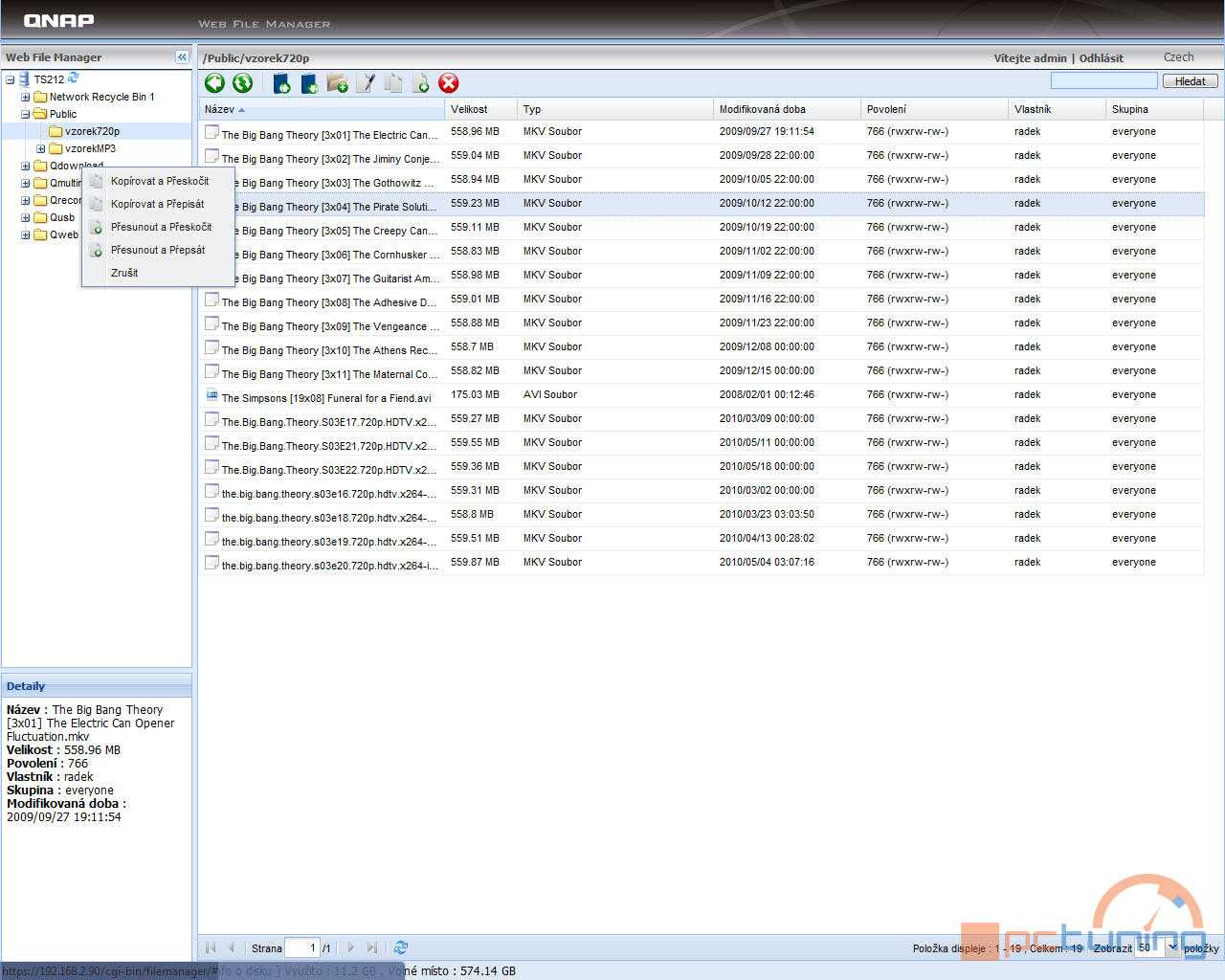The width and height of the screenshot is (1225, 980).
Task: Expand the Qweb folder node
Action: point(26,234)
